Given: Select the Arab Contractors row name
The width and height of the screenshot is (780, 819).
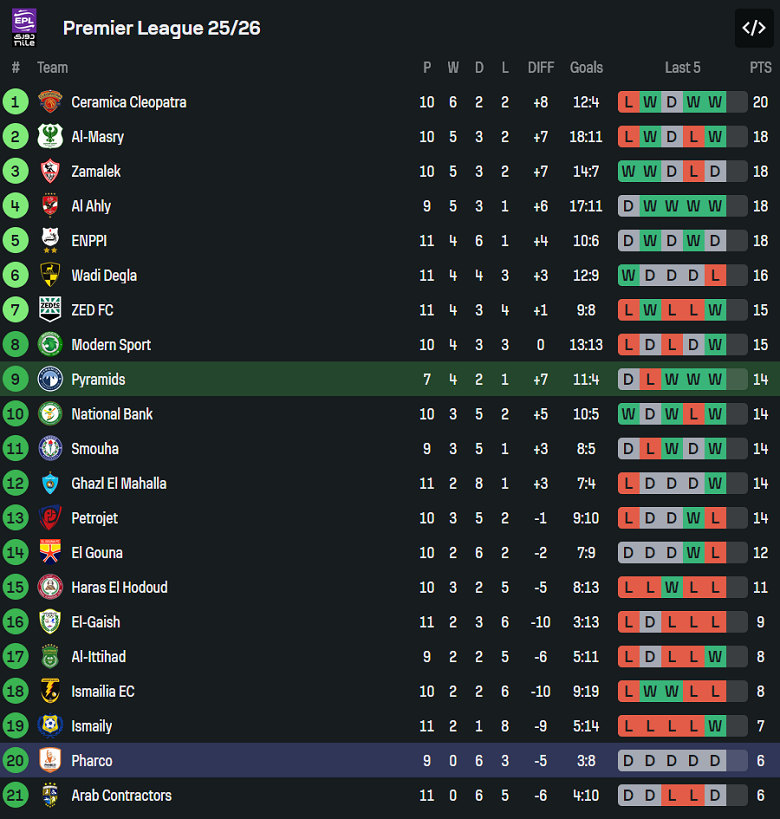Looking at the screenshot, I should (121, 796).
